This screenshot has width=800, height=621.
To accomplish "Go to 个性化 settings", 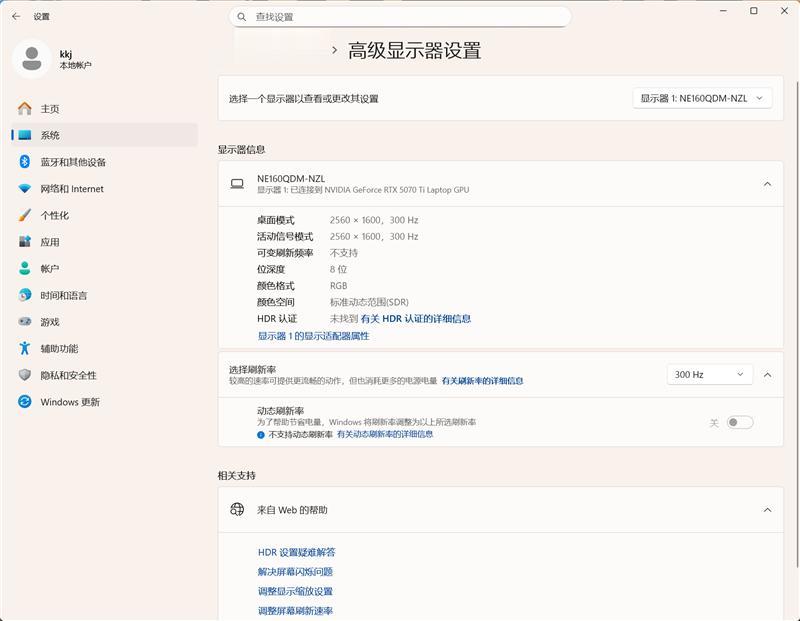I will (x=60, y=214).
